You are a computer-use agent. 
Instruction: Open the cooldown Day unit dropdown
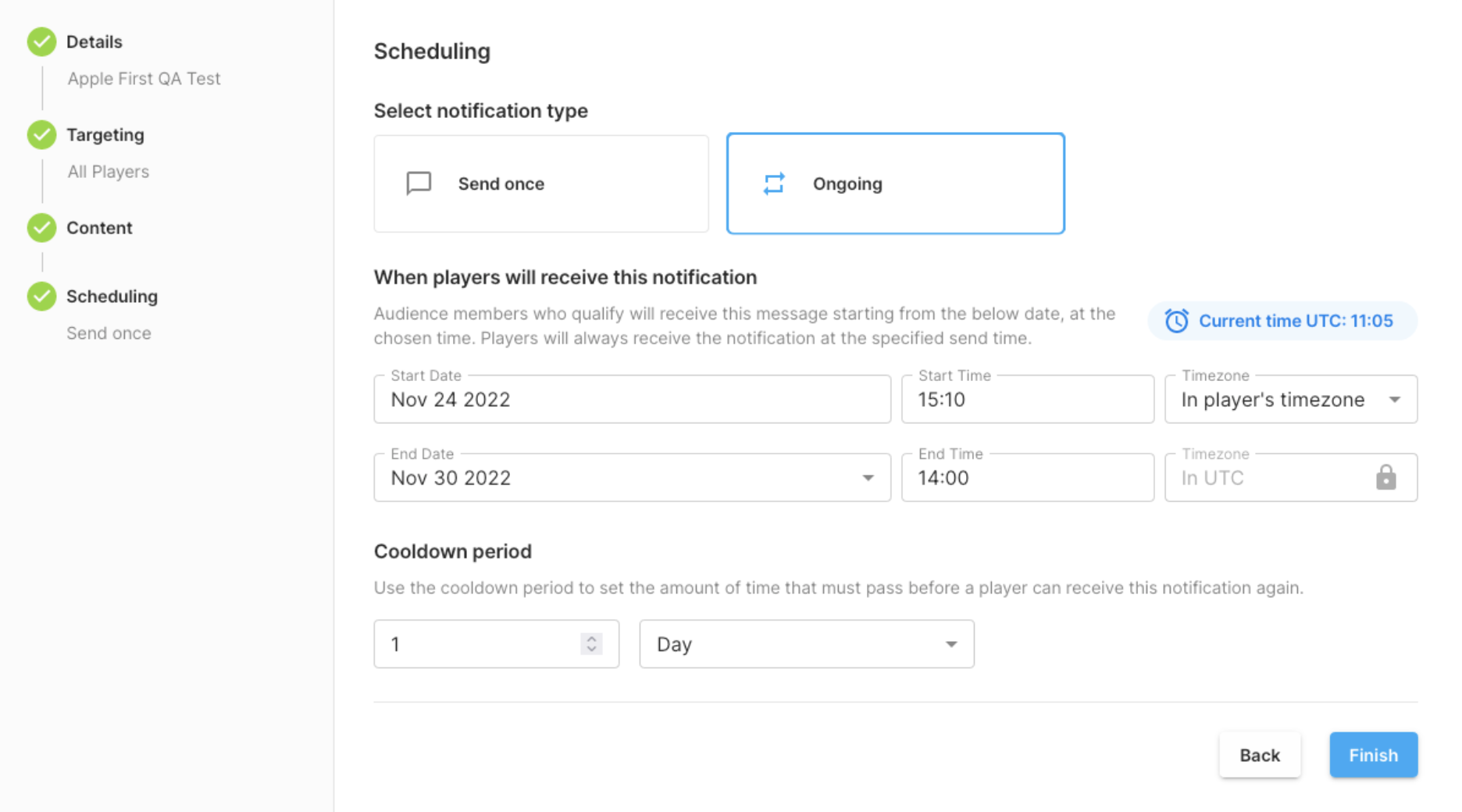pos(806,644)
